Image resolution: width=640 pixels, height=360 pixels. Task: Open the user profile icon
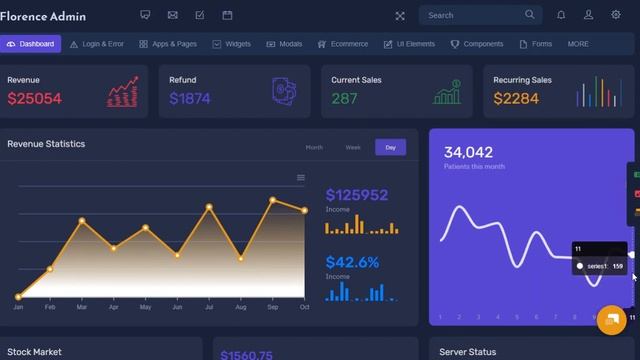(588, 15)
